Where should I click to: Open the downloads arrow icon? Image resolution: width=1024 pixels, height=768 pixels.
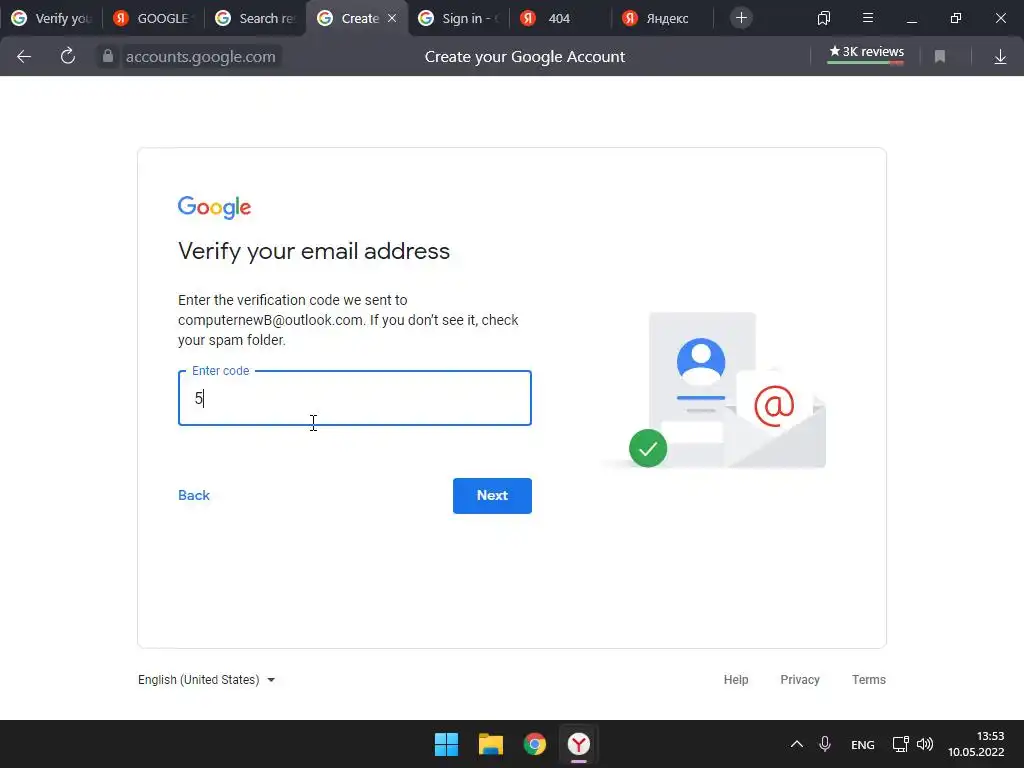pyautogui.click(x=1000, y=57)
